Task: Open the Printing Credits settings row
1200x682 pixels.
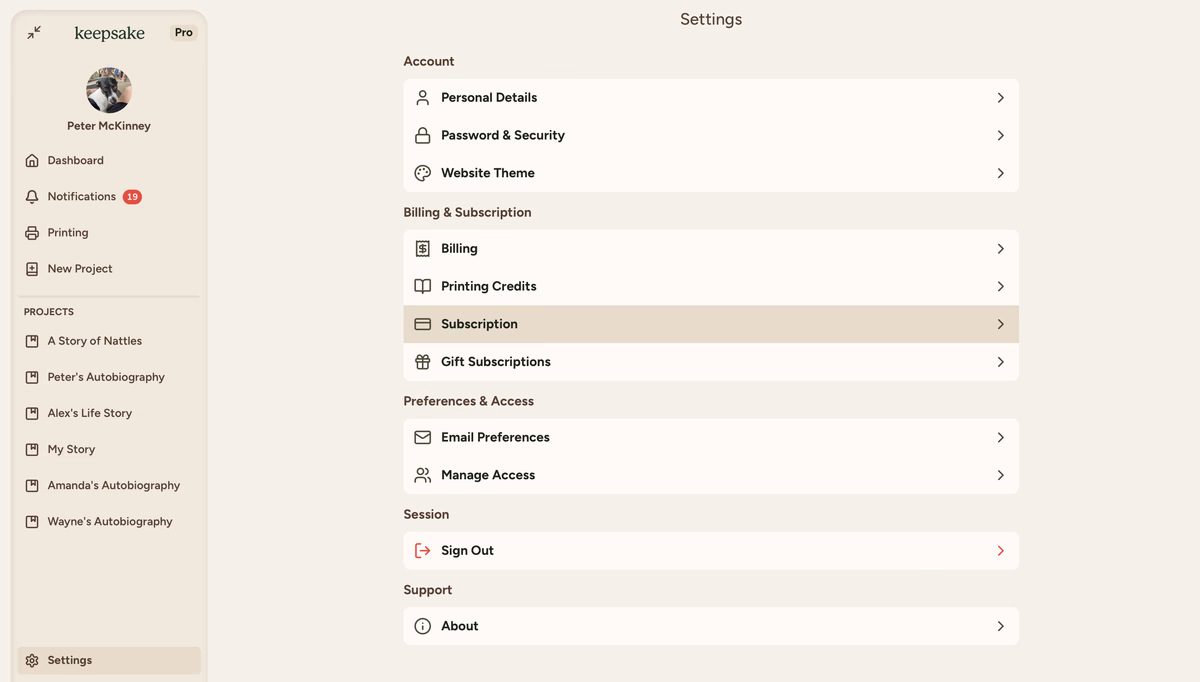Action: coord(710,287)
